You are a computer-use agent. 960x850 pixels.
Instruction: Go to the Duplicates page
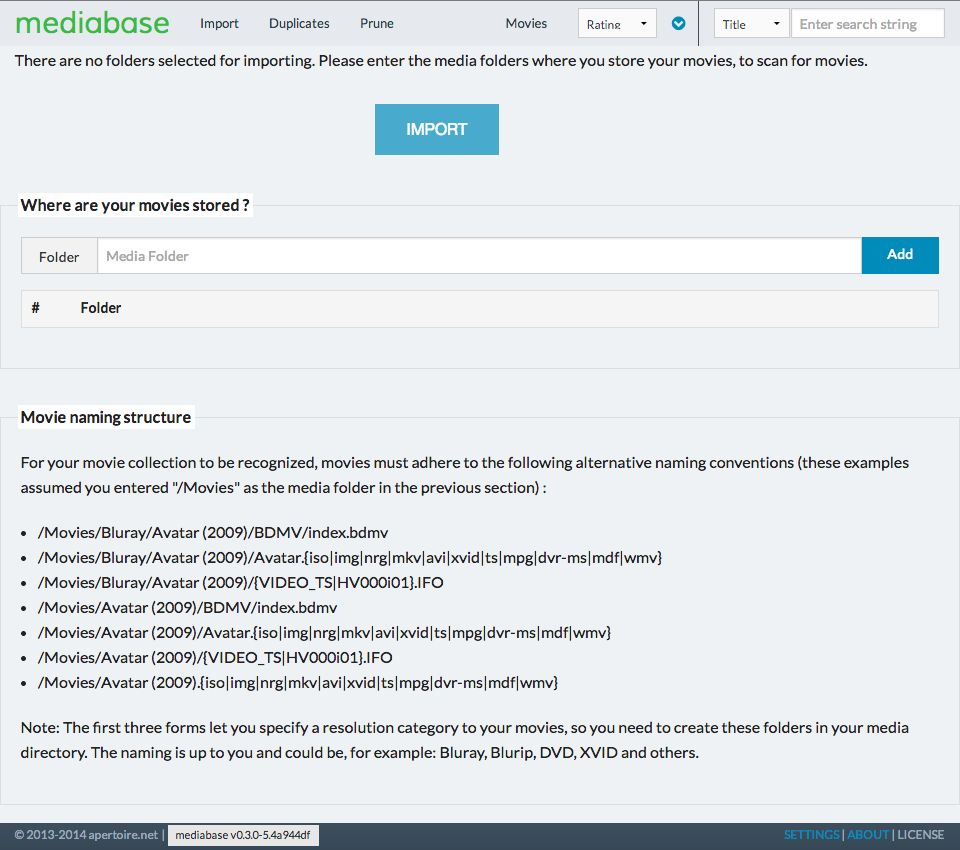[x=299, y=23]
